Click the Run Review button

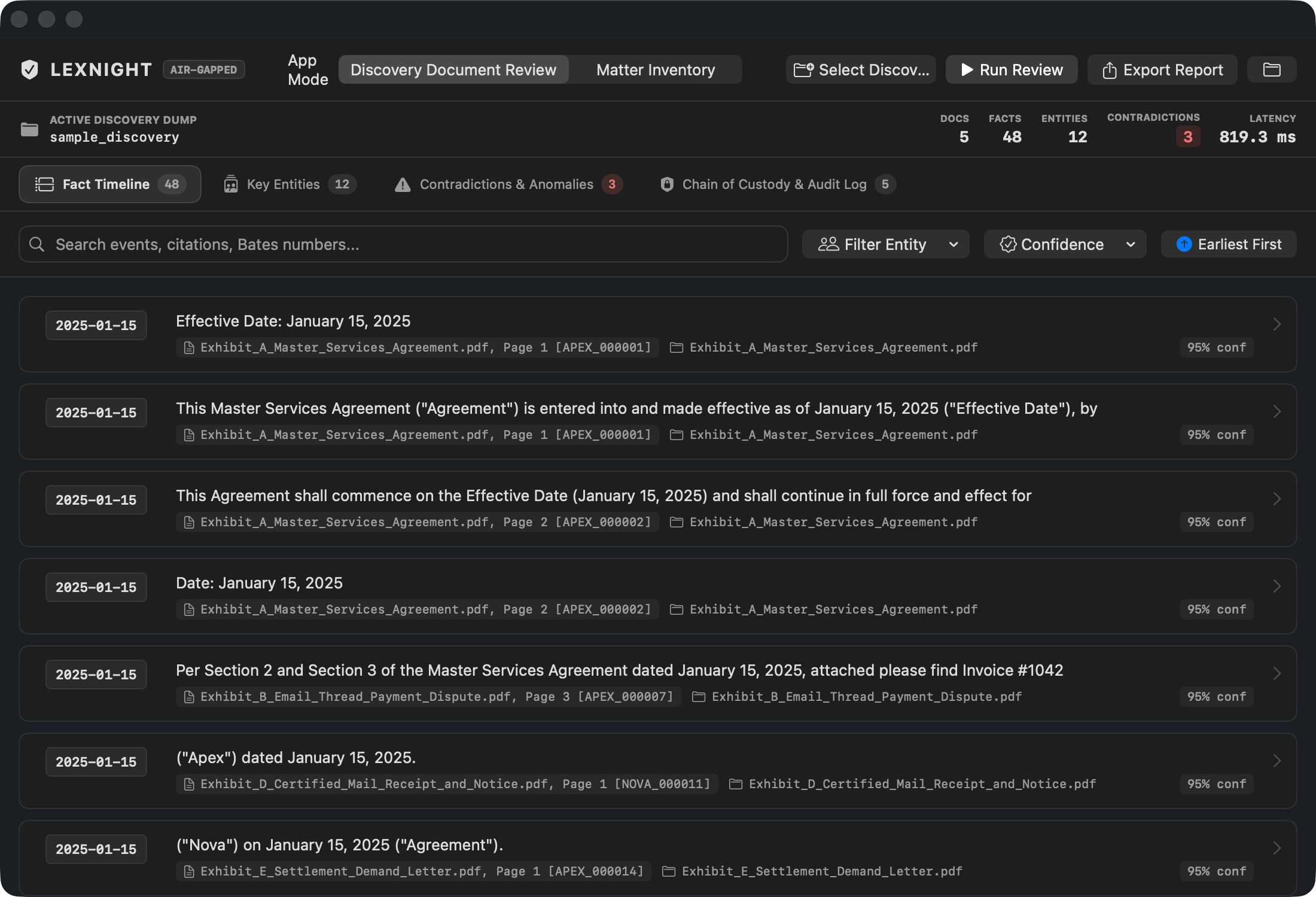tap(1012, 70)
